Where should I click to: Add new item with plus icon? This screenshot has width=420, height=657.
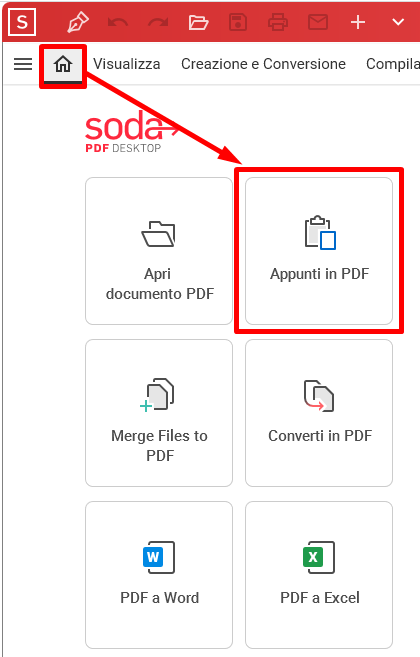point(358,22)
